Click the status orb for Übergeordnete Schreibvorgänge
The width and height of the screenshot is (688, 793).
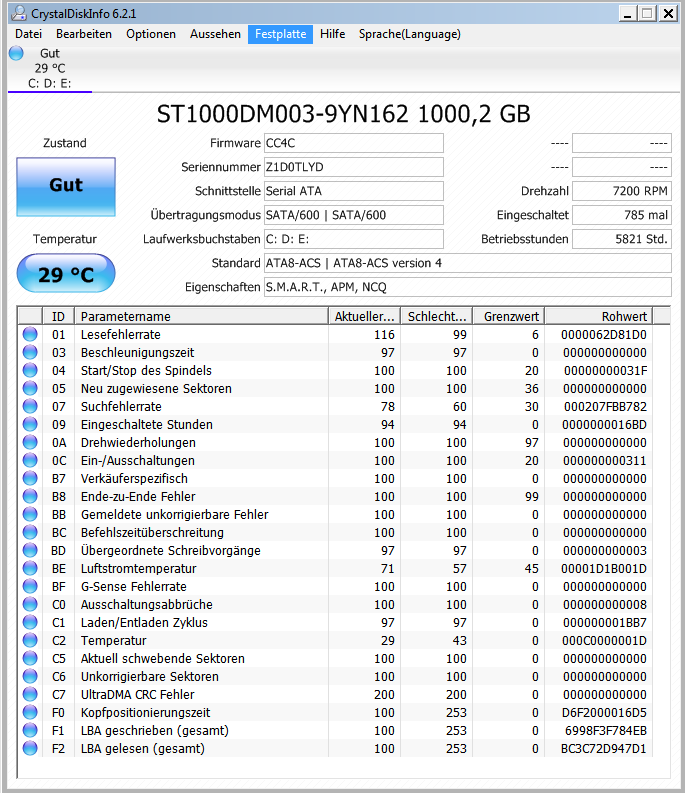click(30, 550)
